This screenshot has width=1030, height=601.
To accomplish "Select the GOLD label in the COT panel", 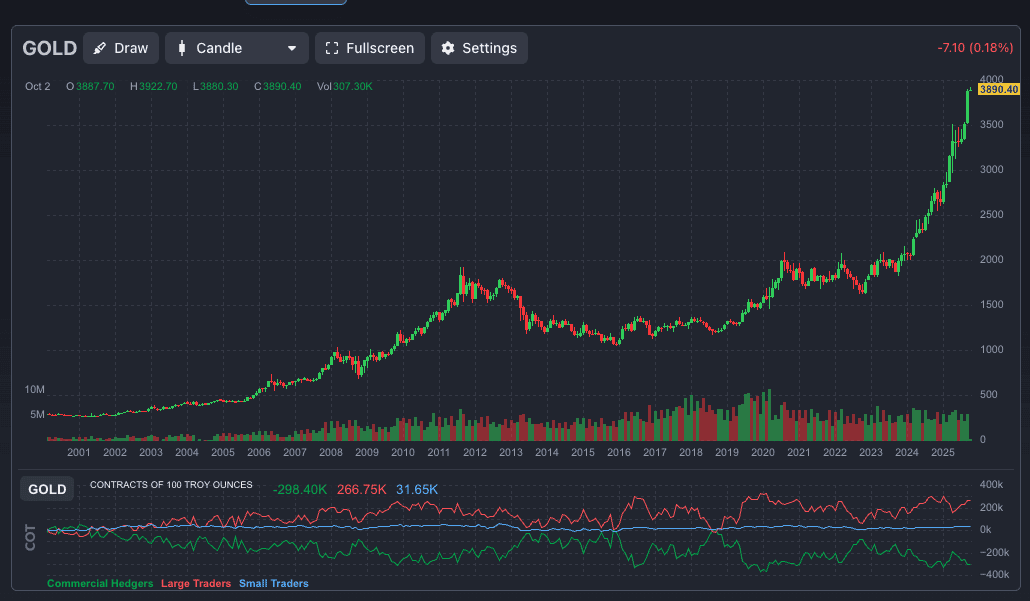I will pos(47,489).
